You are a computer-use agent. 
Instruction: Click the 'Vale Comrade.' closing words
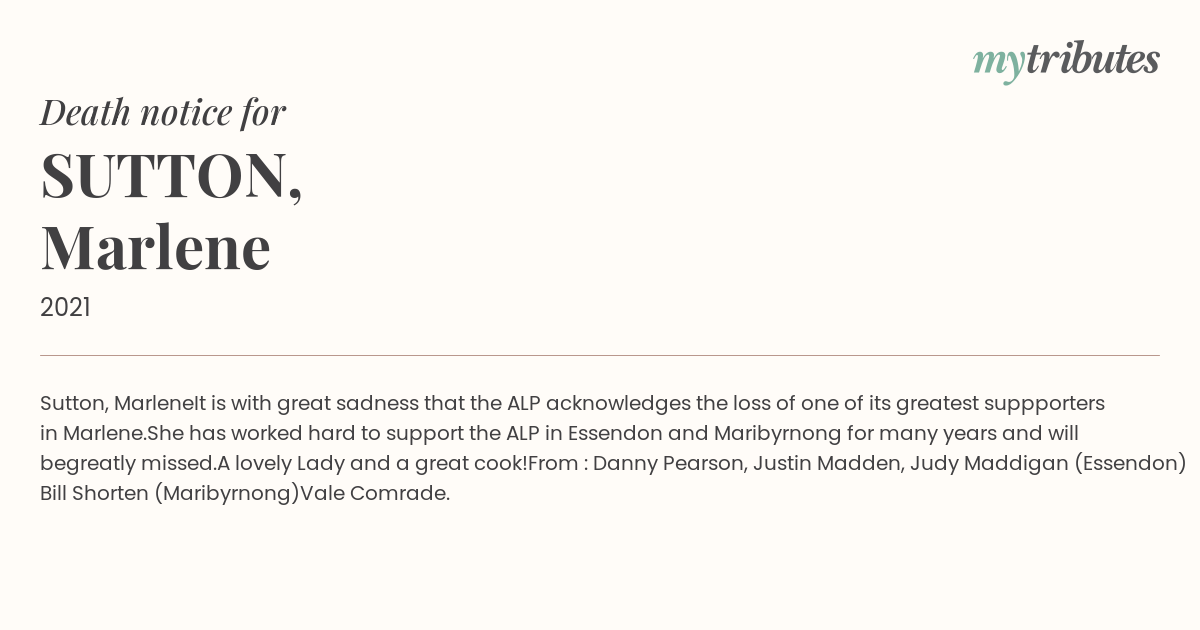coord(375,494)
